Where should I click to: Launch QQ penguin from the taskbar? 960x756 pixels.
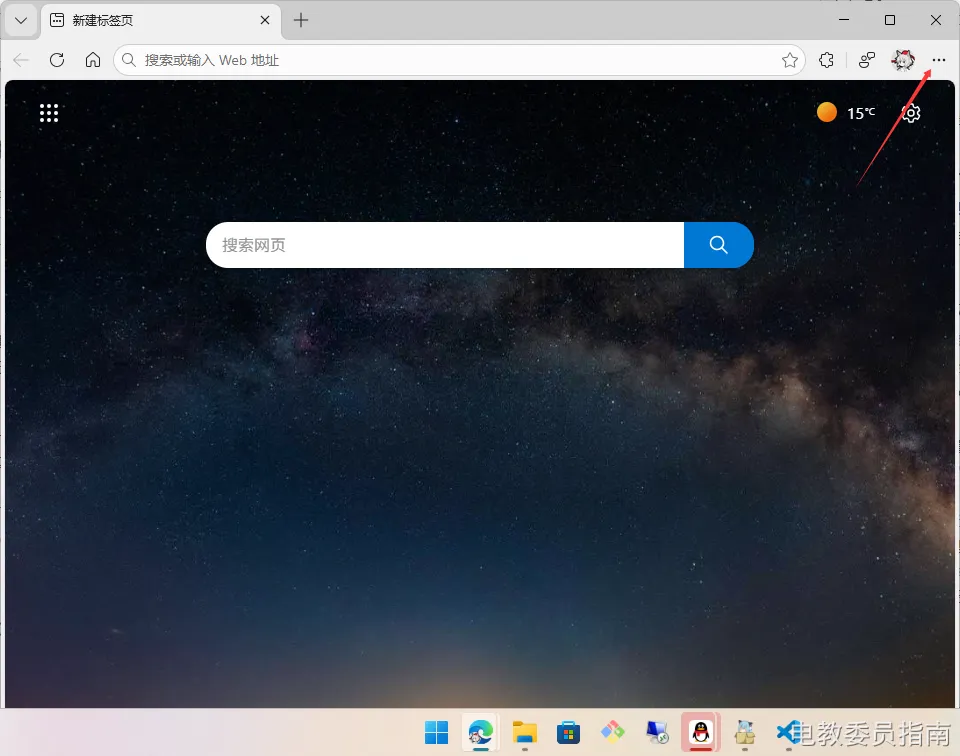700,732
